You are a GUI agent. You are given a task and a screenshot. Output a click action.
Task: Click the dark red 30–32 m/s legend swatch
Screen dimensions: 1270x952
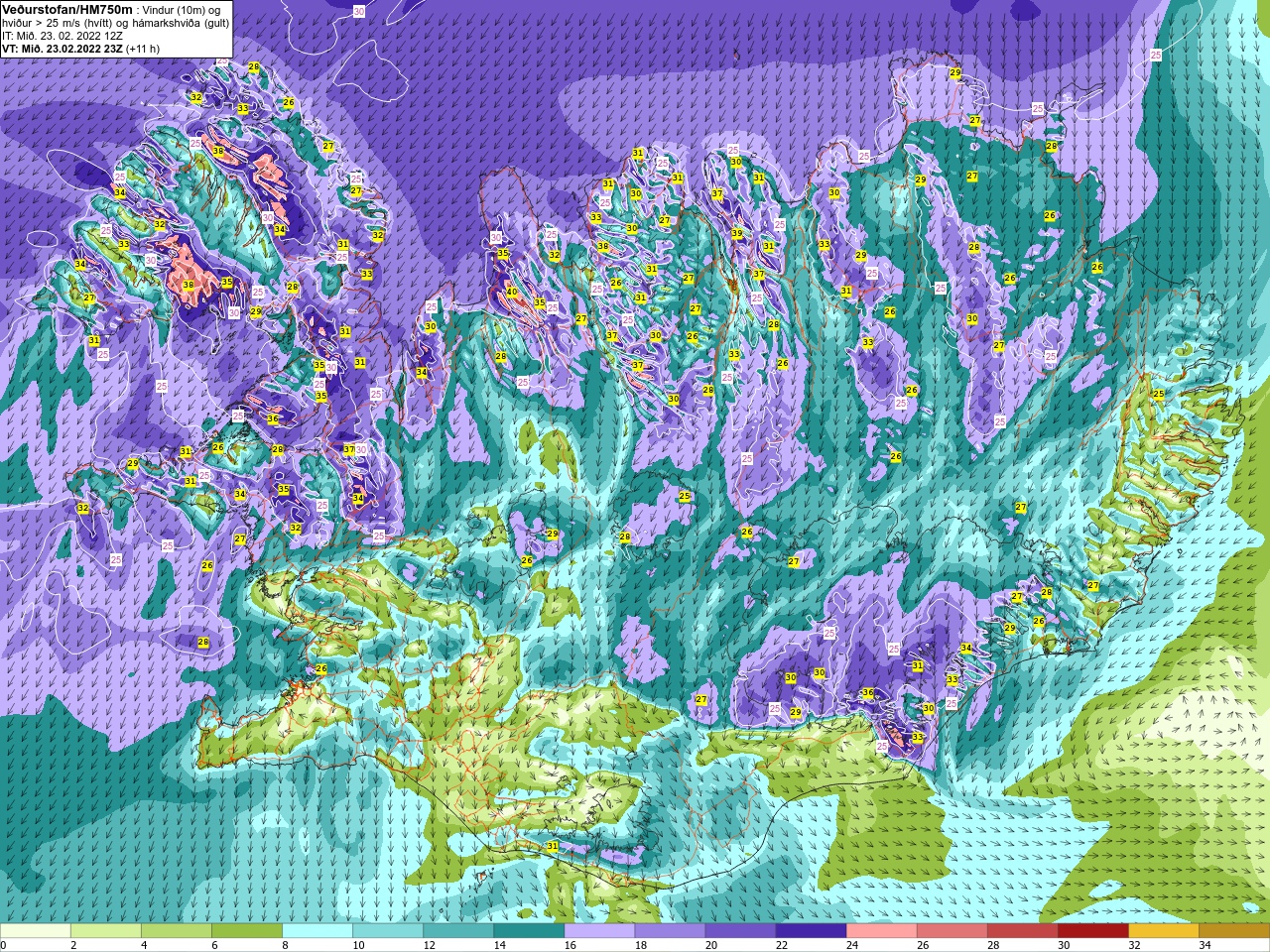click(x=1092, y=931)
